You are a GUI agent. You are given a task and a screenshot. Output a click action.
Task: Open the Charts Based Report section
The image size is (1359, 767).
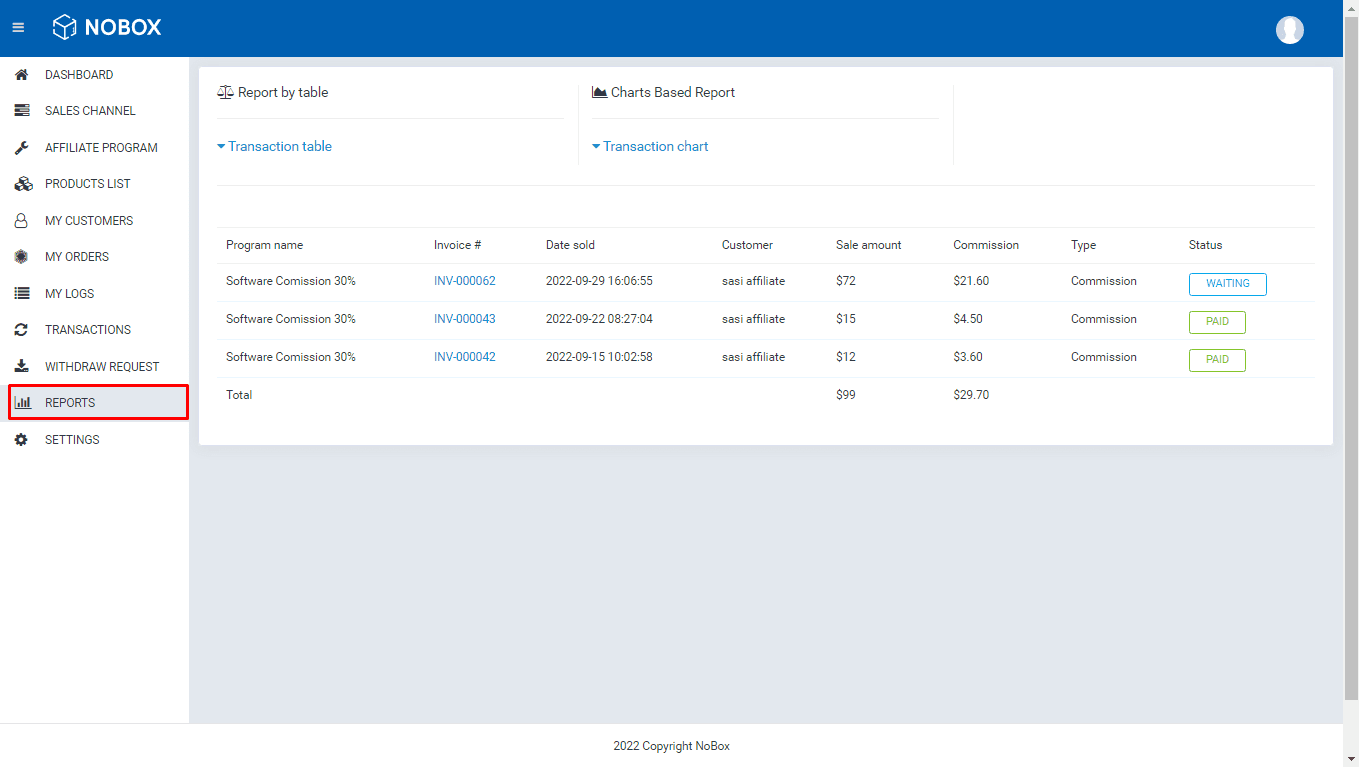663,92
